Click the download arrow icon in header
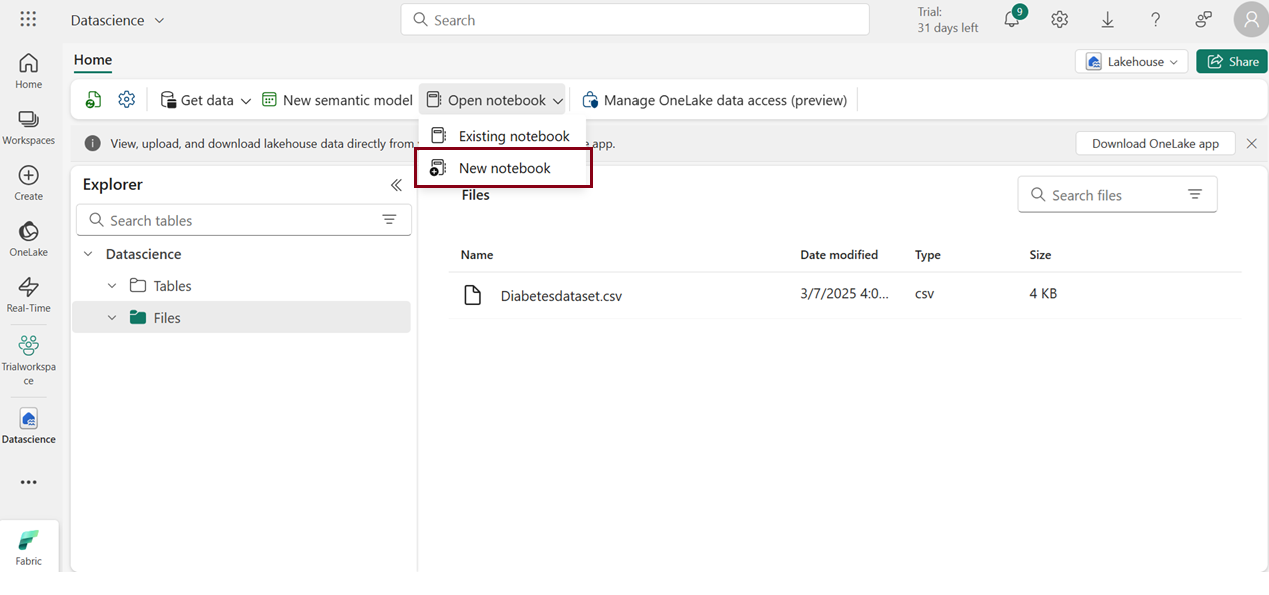1269x595 pixels. coord(1108,20)
